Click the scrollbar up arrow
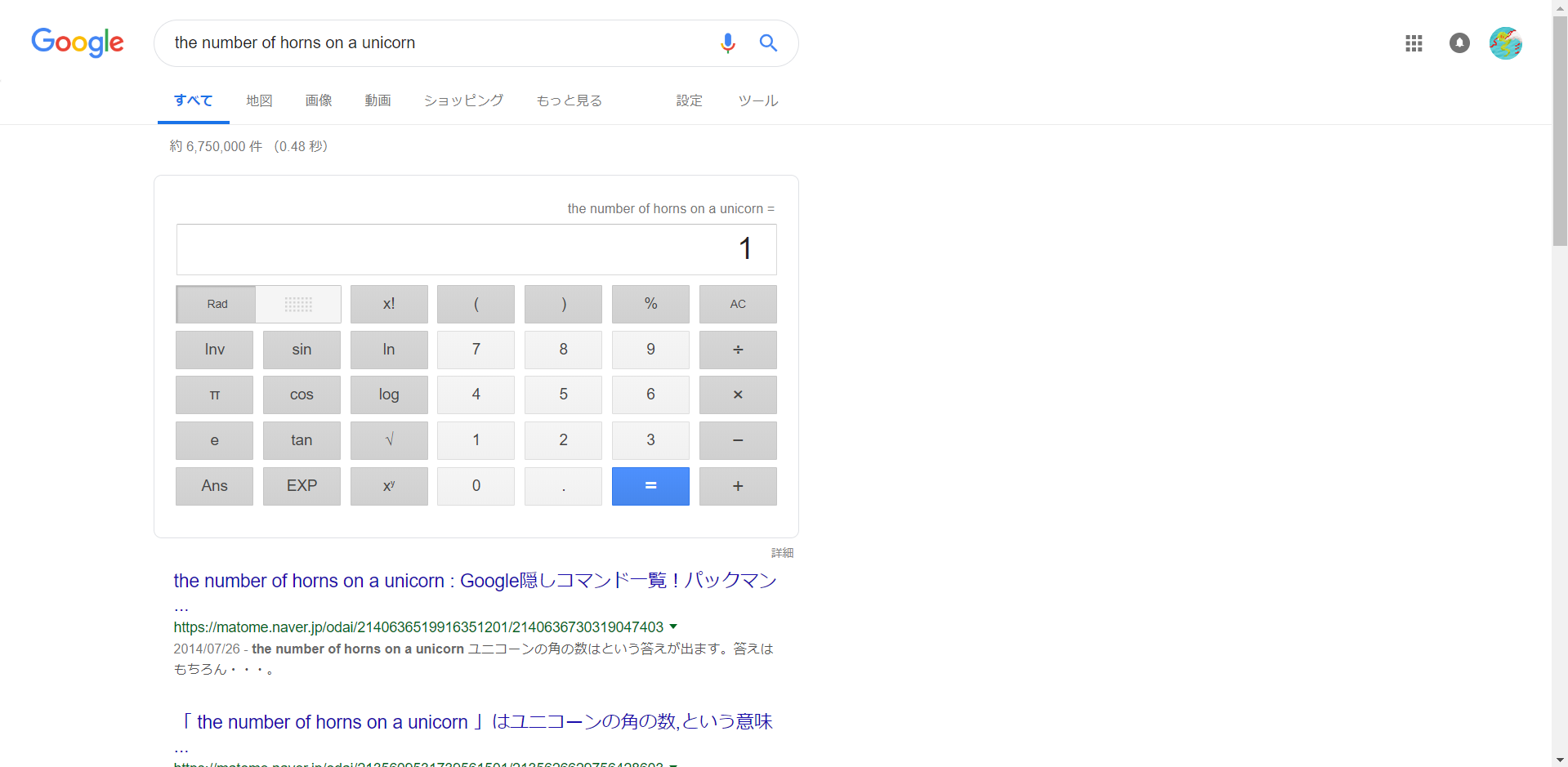This screenshot has height=767, width=1568. point(1560,7)
